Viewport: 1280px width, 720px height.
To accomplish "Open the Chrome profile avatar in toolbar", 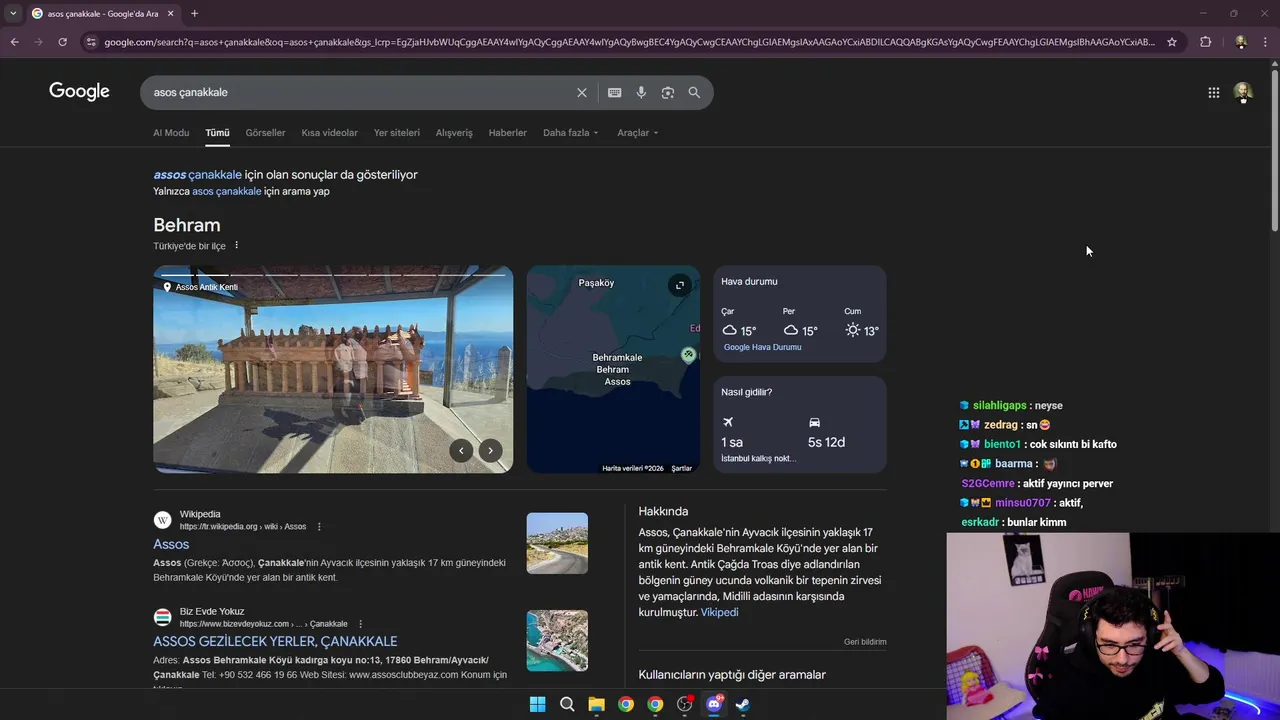I will pos(1240,42).
